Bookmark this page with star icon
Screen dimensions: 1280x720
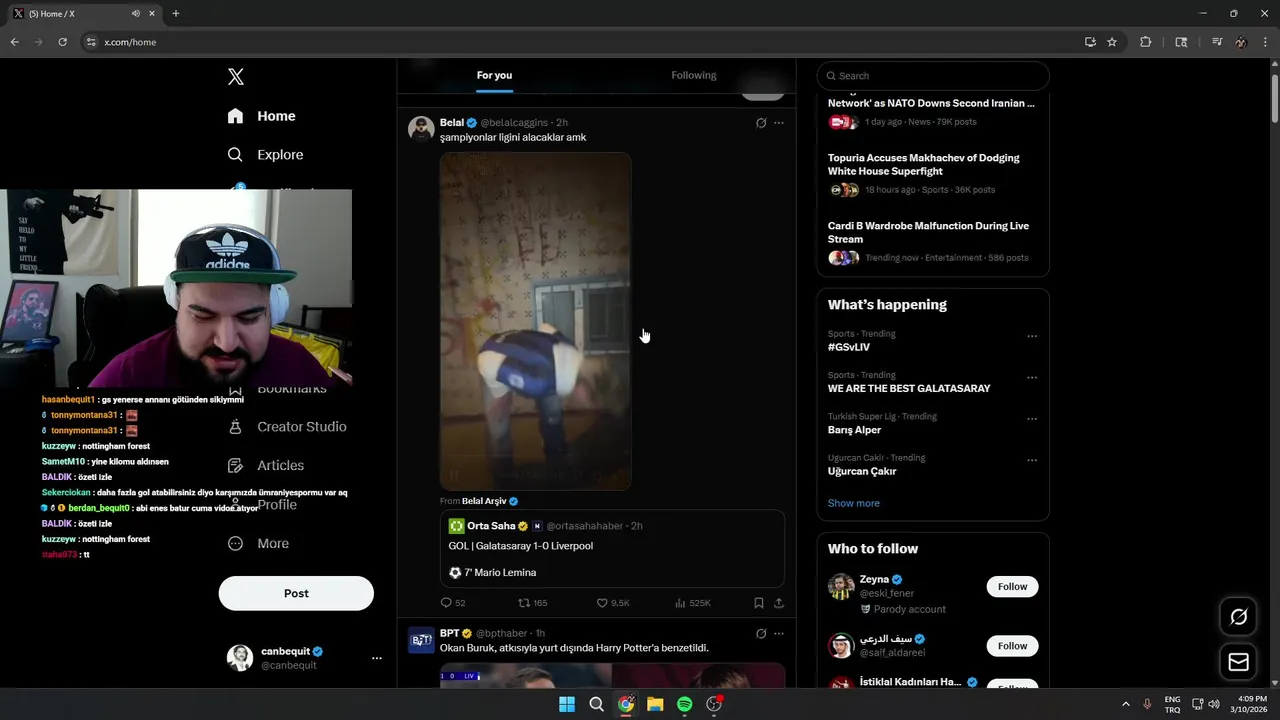point(1112,42)
